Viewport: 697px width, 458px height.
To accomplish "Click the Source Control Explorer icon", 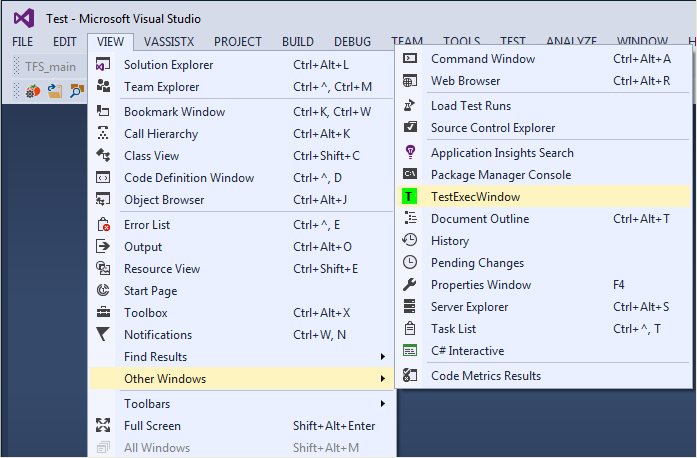I will pyautogui.click(x=410, y=127).
